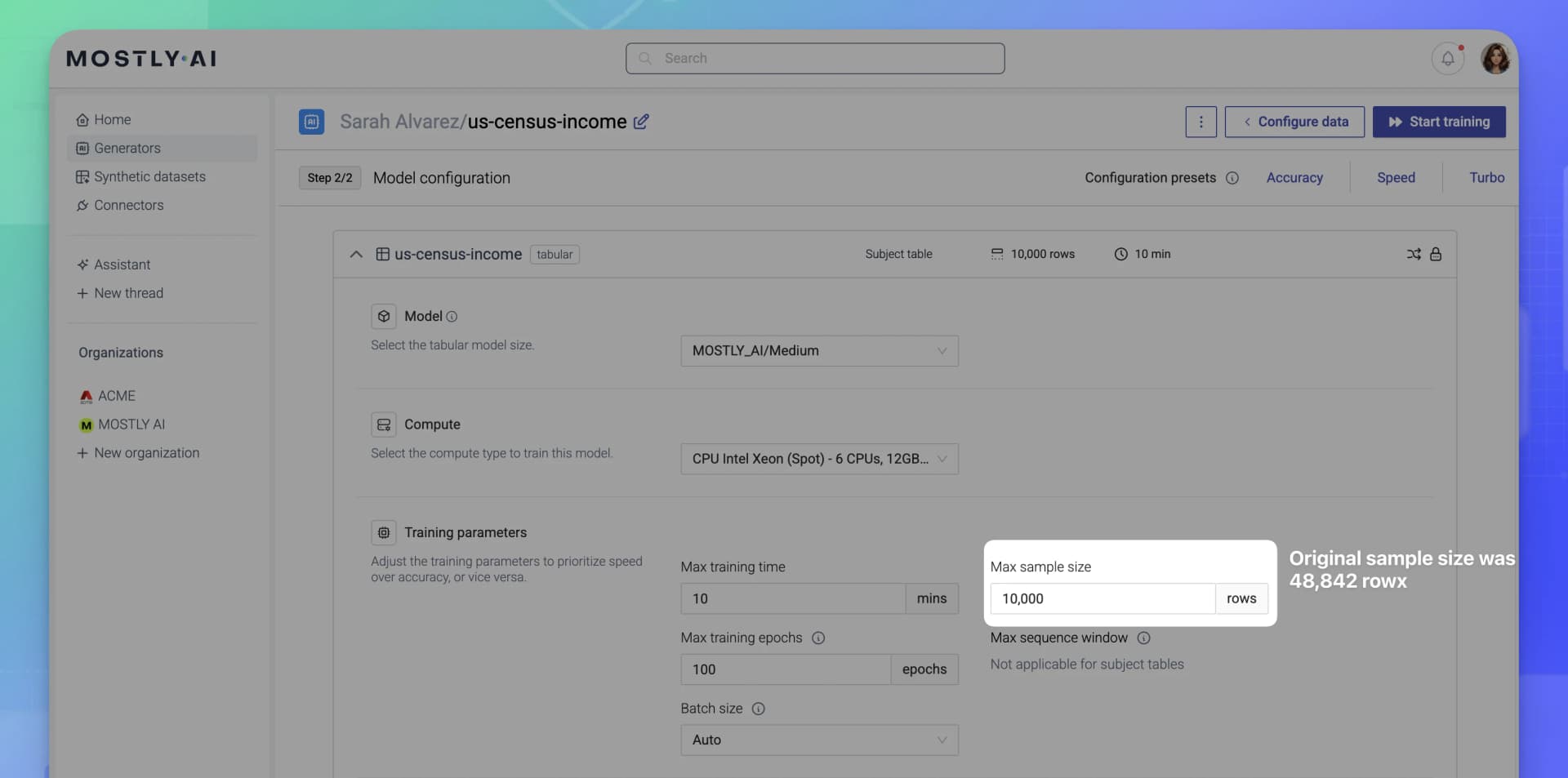1568x778 pixels.
Task: Open the CPU Intel Xeon compute dropdown
Action: [x=819, y=459]
